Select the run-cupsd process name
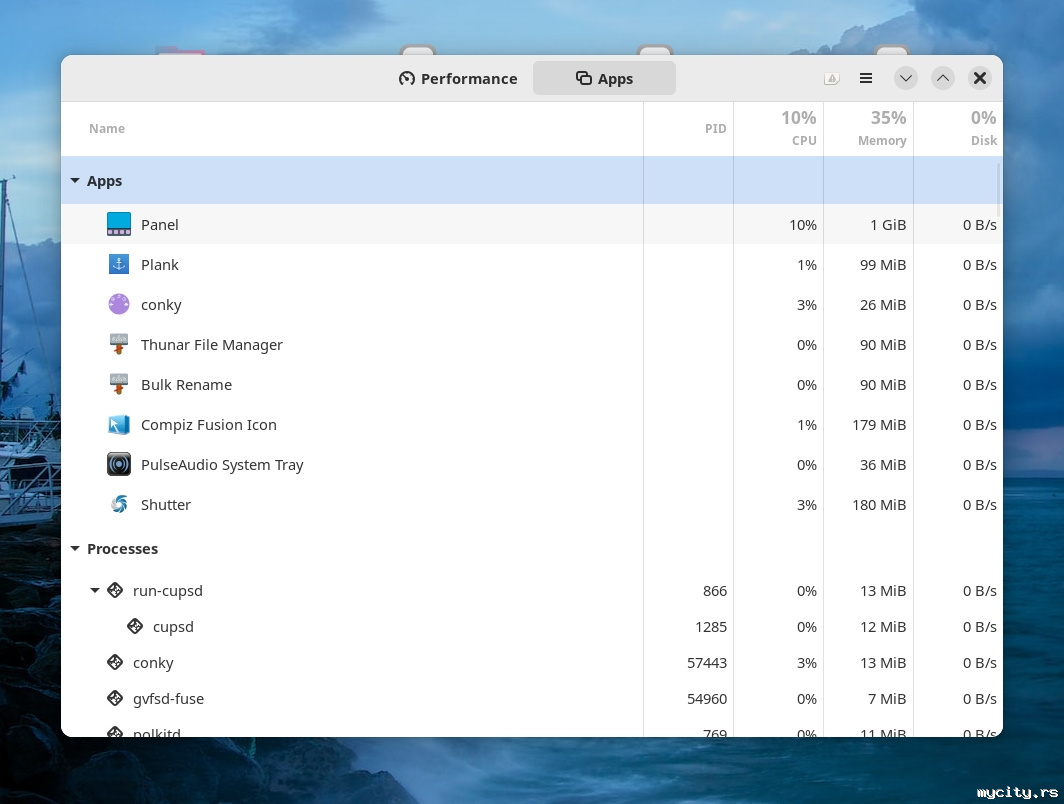Screen dimensions: 1064x804 pos(168,592)
